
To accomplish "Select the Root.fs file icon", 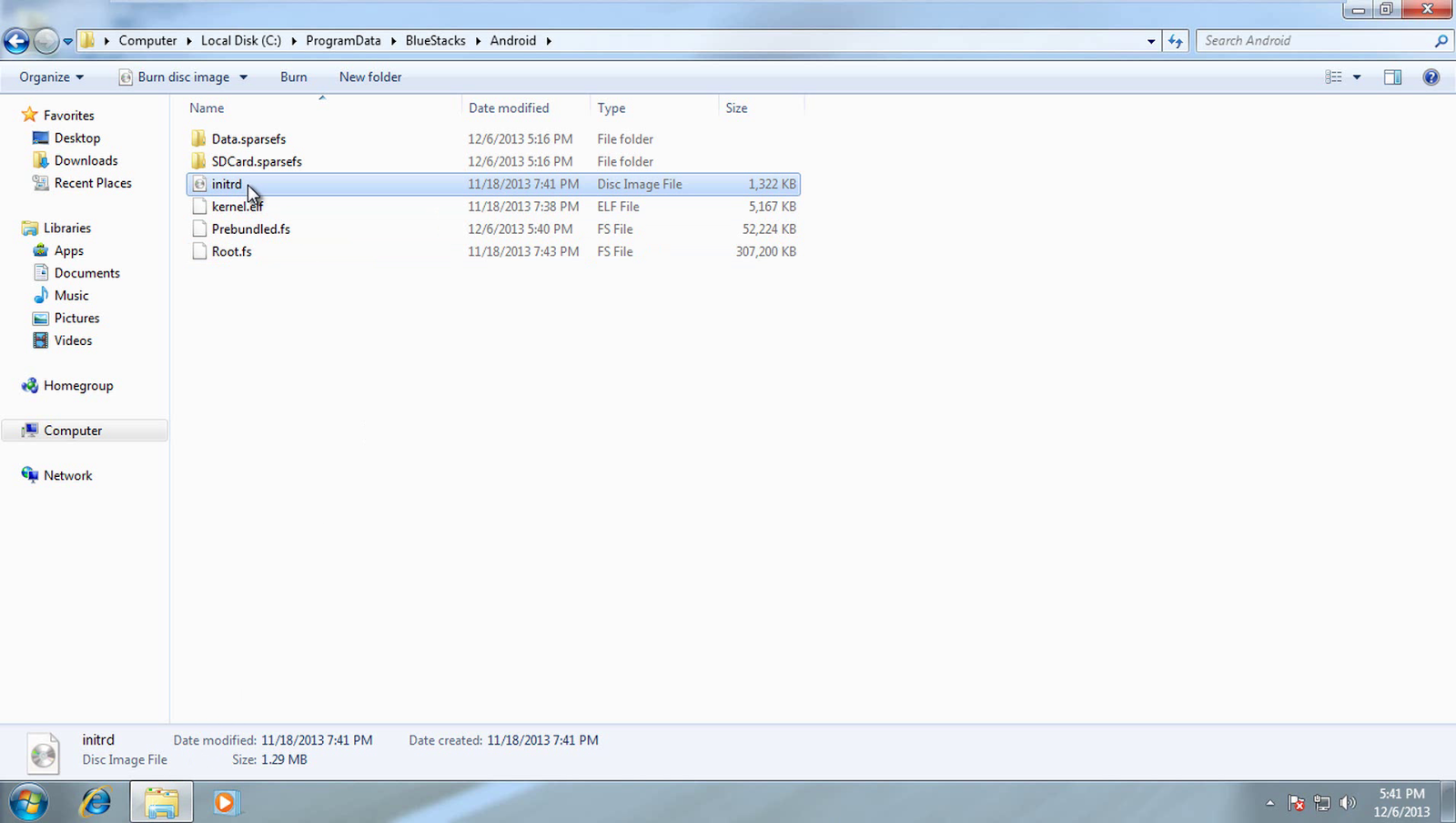I will click(199, 252).
